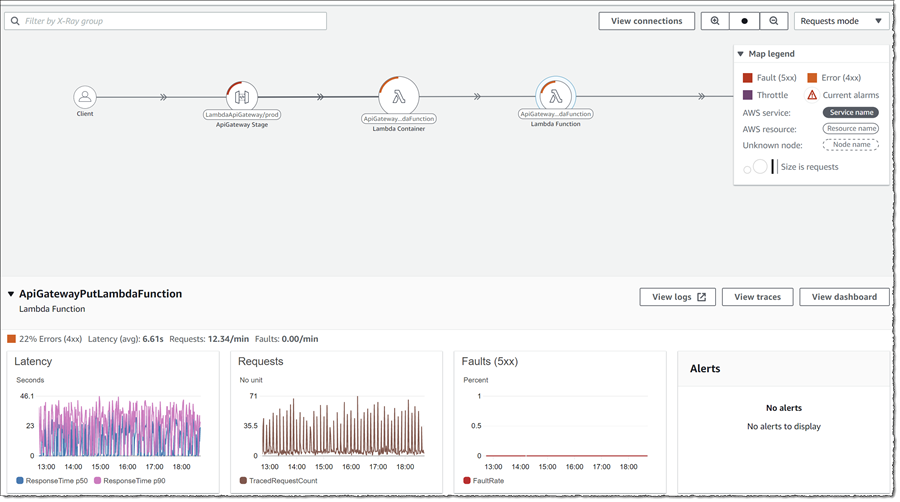The width and height of the screenshot is (900, 502).
Task: Click the View traces button
Action: coord(757,297)
